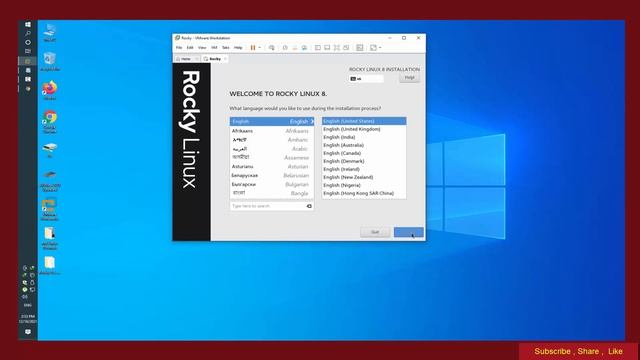
Task: Close the Rocky tab
Action: [225, 59]
